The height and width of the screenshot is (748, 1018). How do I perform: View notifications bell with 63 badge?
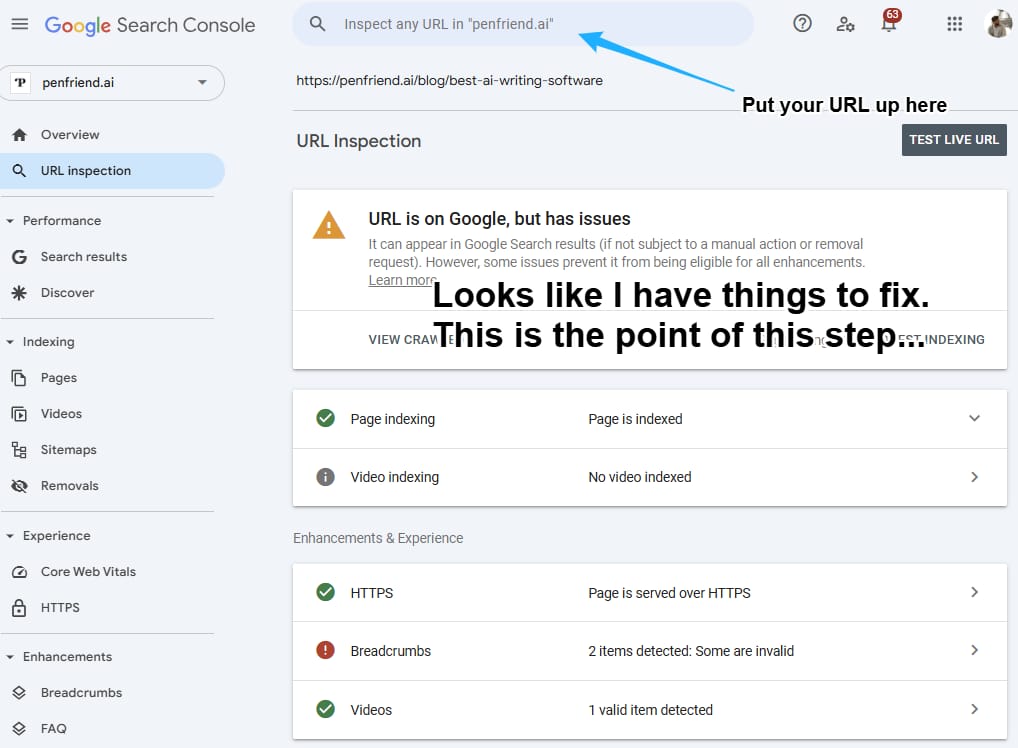(x=889, y=21)
